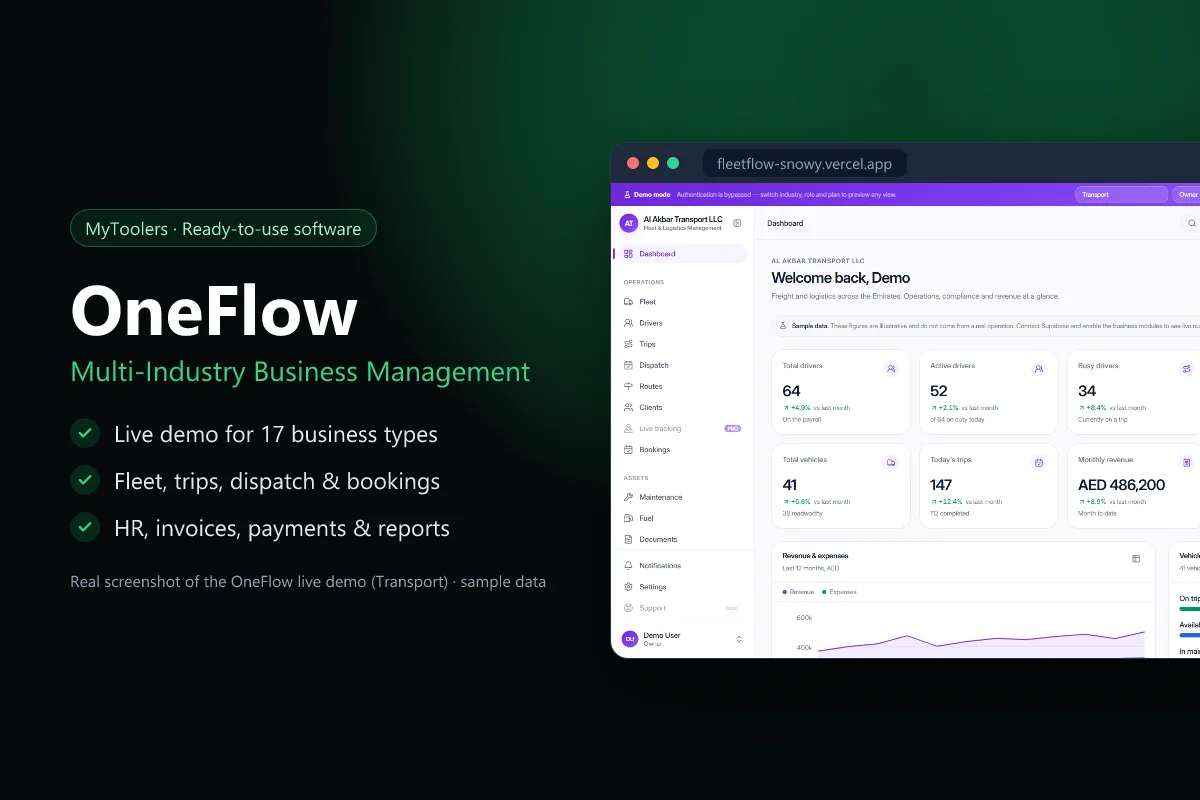This screenshot has height=800, width=1200.
Task: Click the Total vehicles truck icon
Action: point(891,462)
